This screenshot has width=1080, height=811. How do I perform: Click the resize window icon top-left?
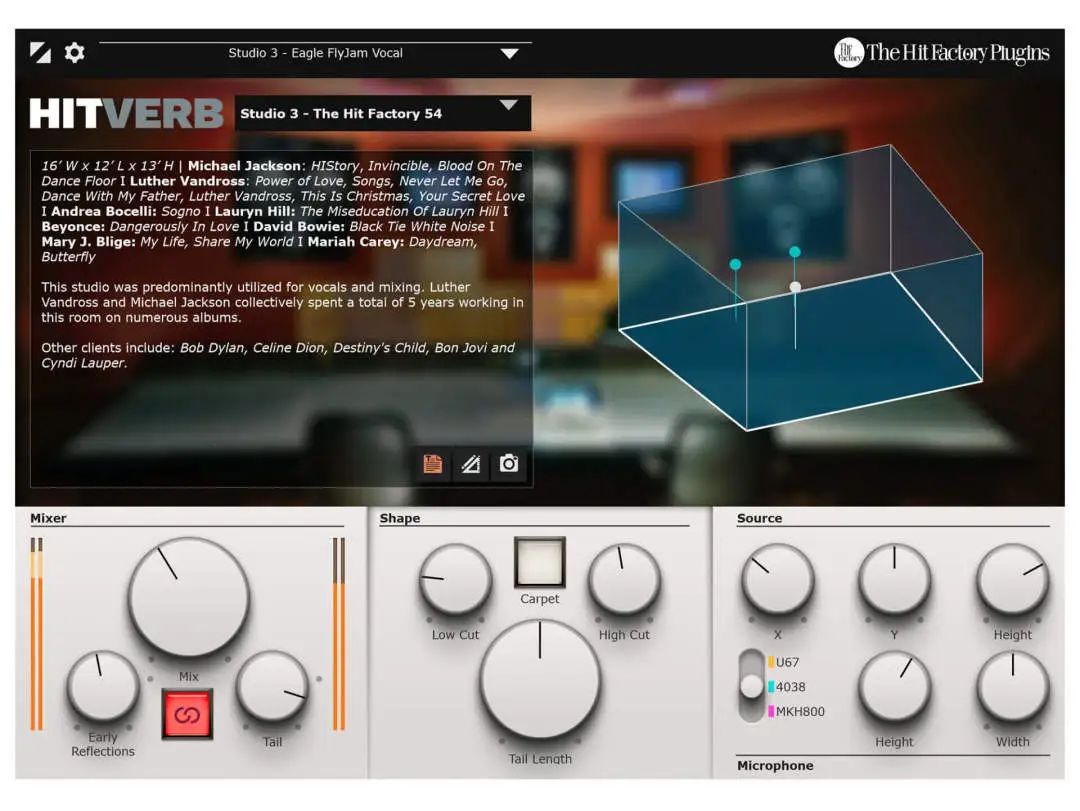pyautogui.click(x=40, y=52)
